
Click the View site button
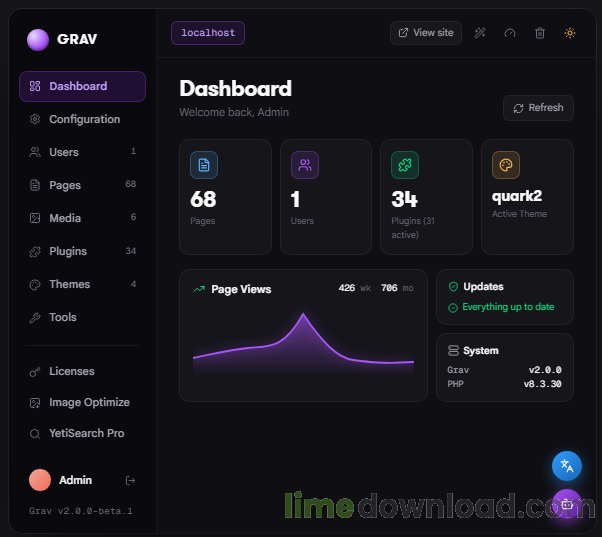click(x=426, y=33)
